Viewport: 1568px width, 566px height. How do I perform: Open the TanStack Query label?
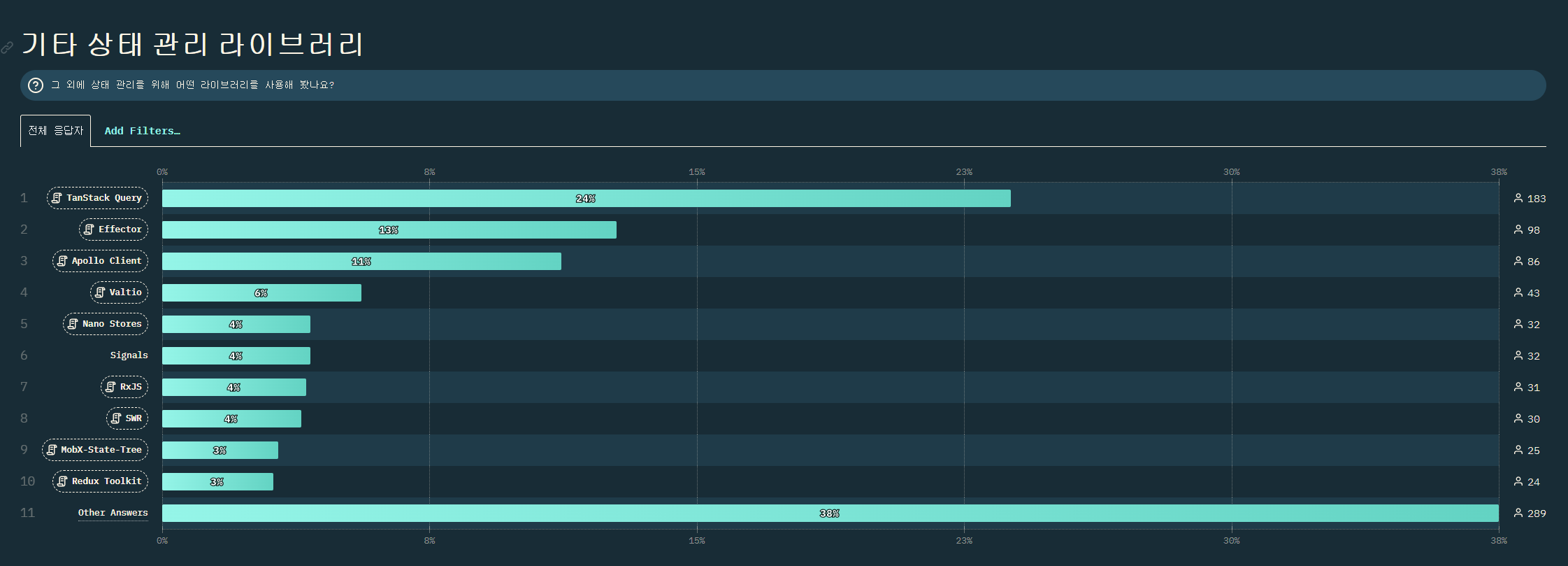click(97, 198)
